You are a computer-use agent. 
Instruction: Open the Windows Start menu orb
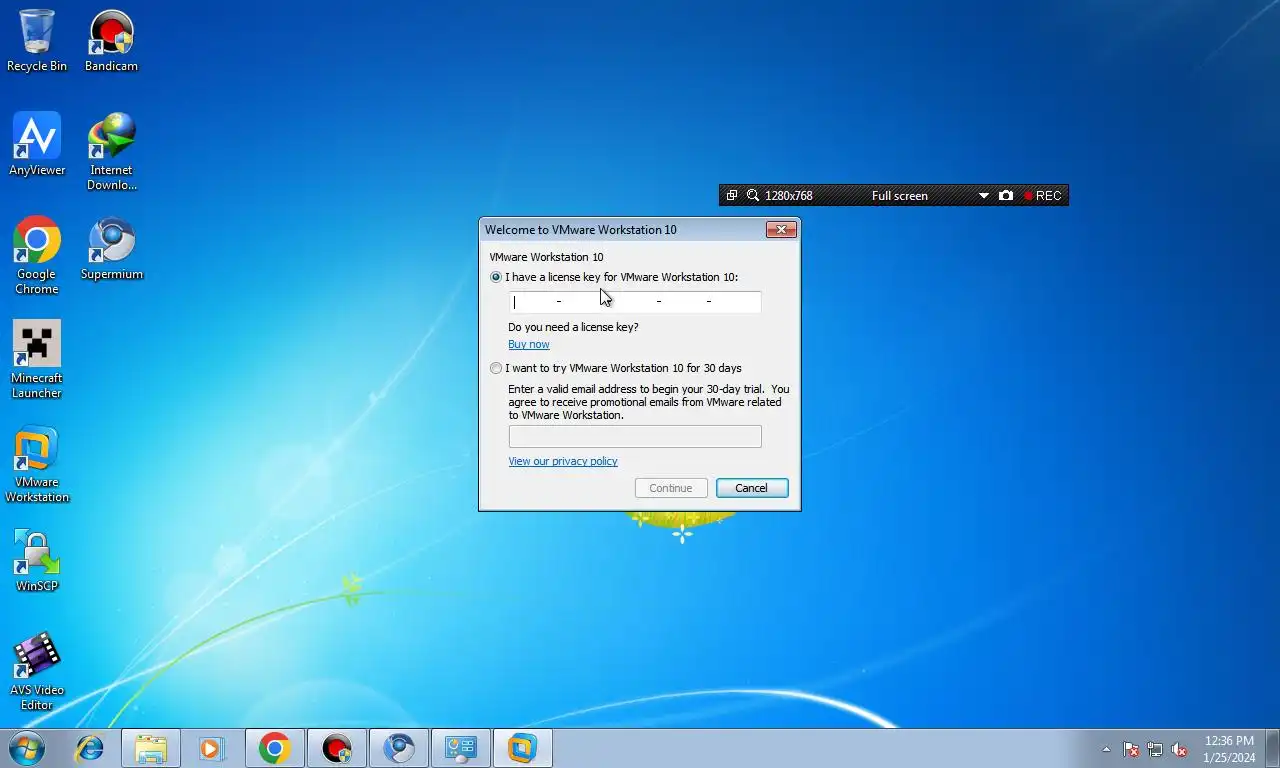click(27, 748)
